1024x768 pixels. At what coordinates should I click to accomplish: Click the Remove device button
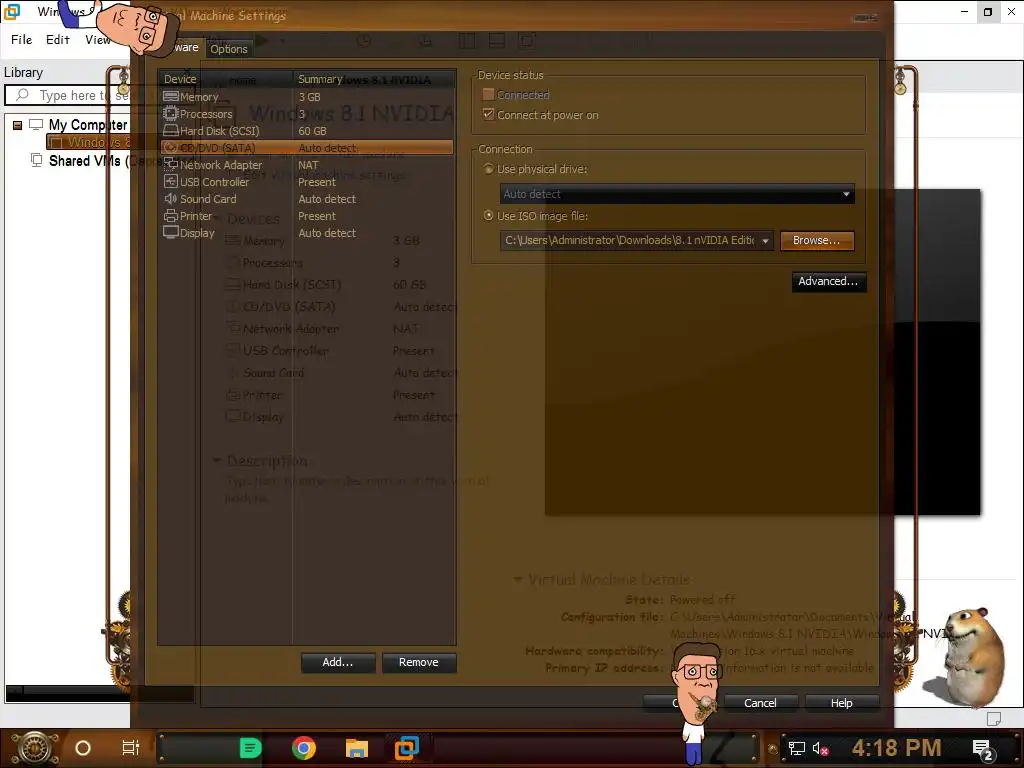[x=419, y=662]
